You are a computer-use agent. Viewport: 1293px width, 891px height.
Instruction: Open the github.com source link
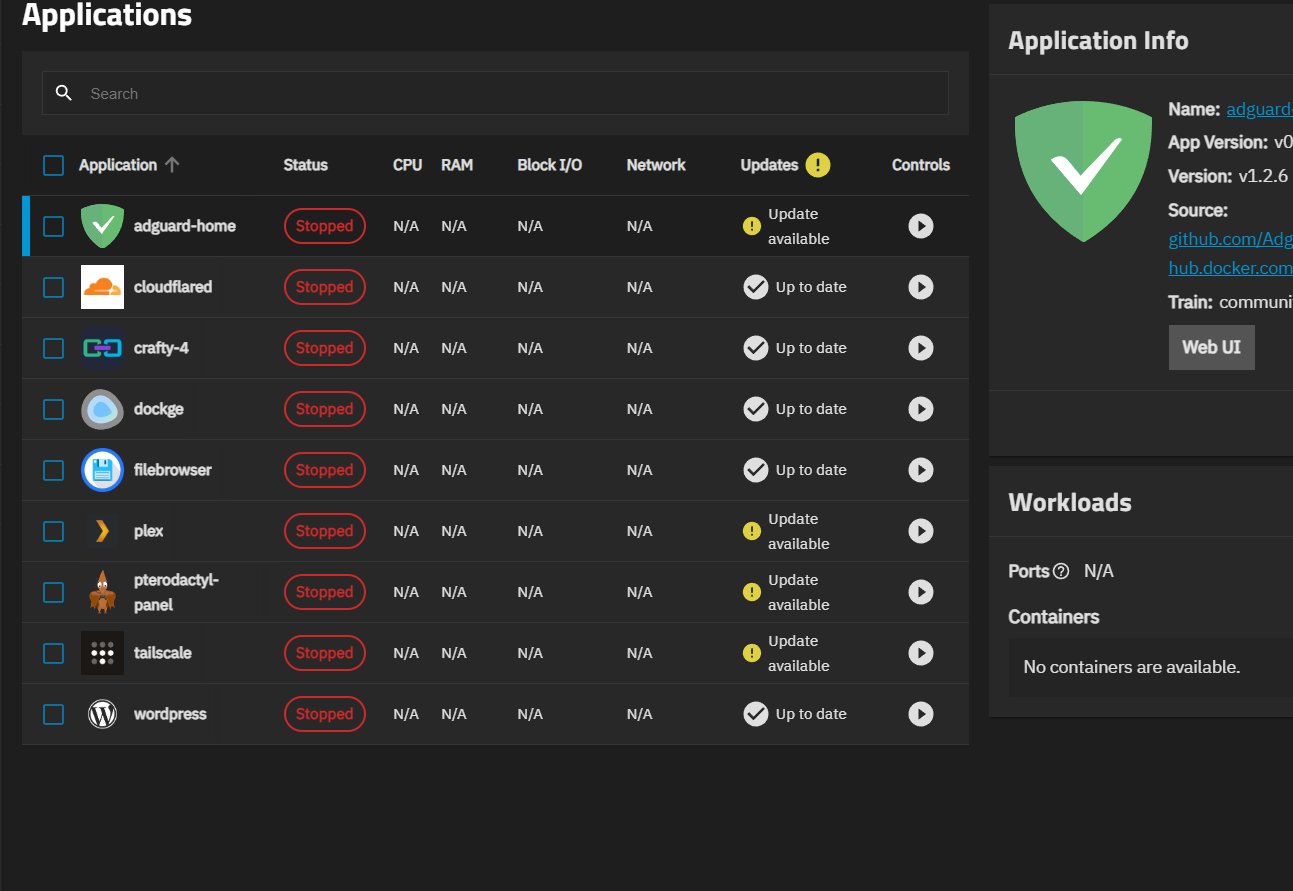1230,240
